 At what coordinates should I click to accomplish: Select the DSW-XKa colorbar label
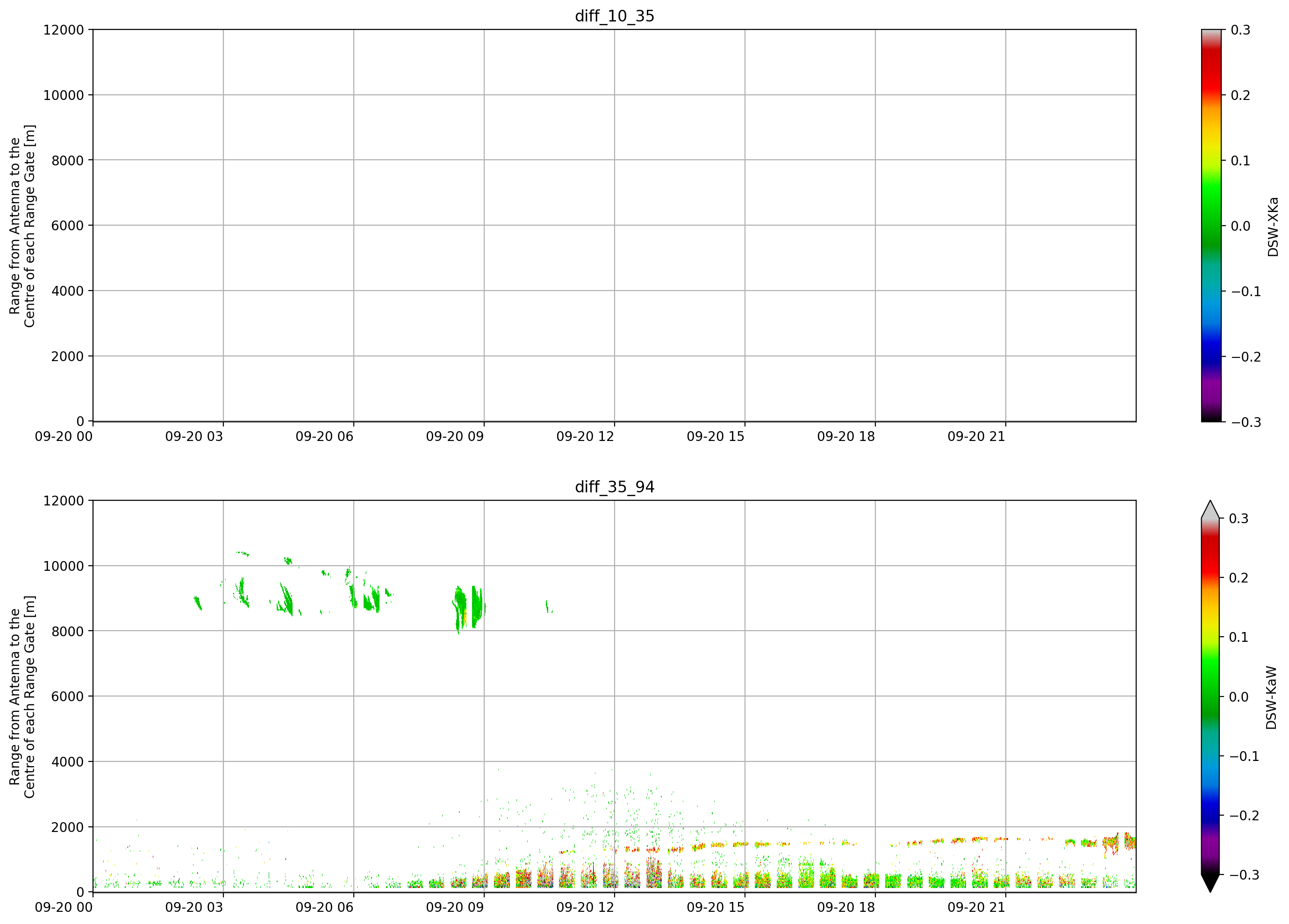coord(1273,227)
